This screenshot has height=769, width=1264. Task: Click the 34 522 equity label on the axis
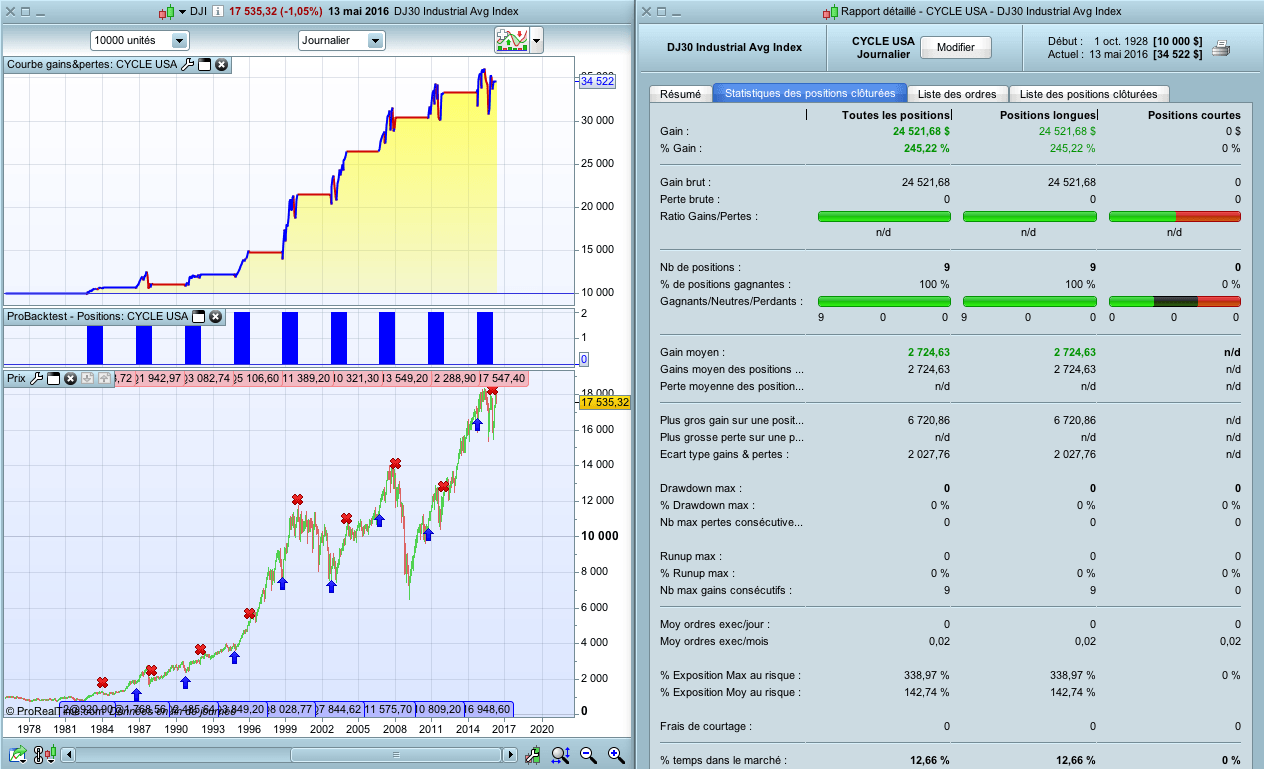(x=597, y=82)
